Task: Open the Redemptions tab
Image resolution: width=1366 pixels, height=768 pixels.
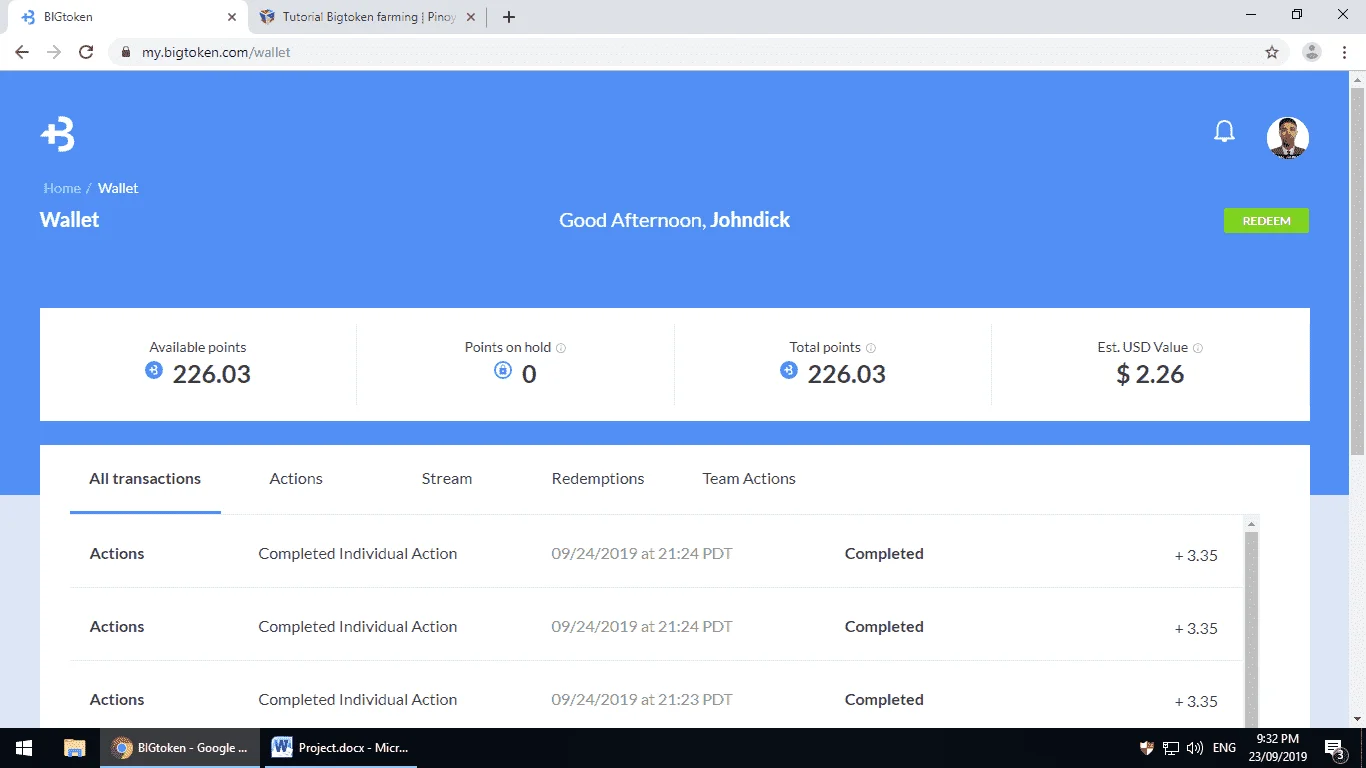Action: pyautogui.click(x=598, y=479)
